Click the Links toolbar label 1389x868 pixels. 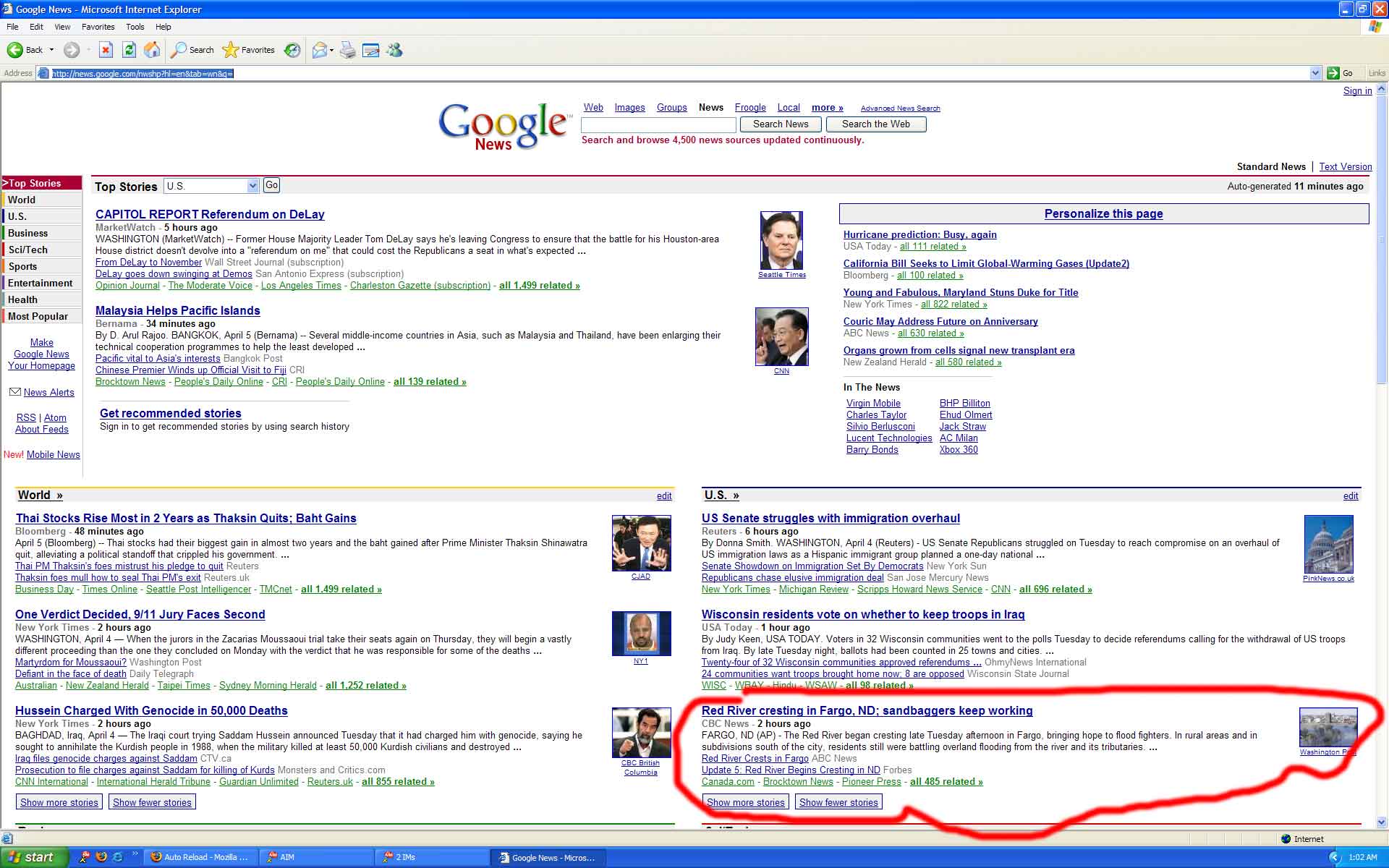[1377, 73]
